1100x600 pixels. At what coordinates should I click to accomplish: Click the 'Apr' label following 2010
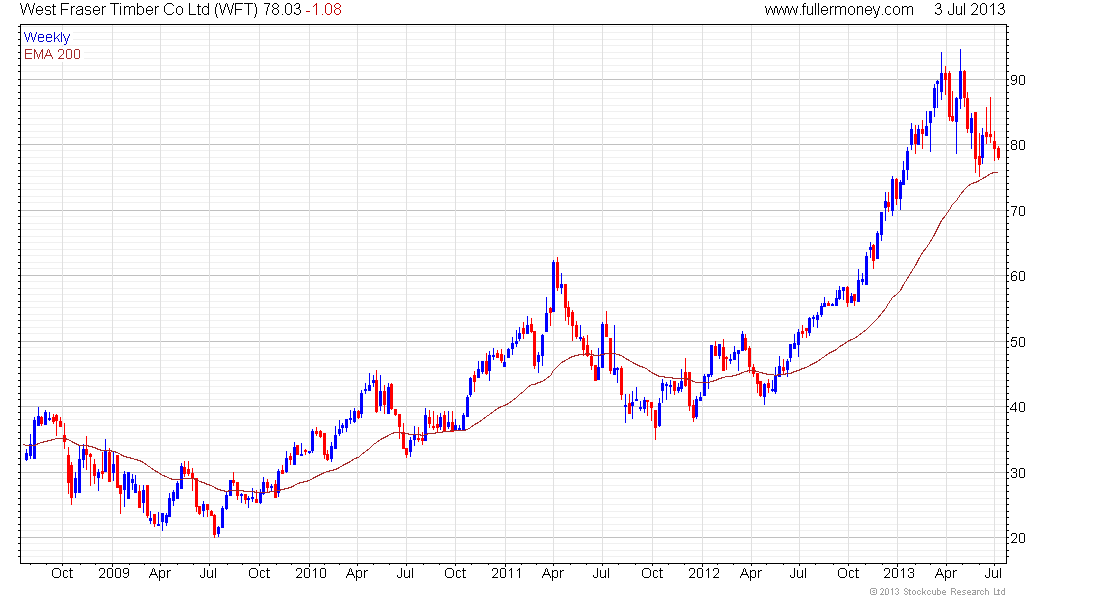(x=356, y=574)
